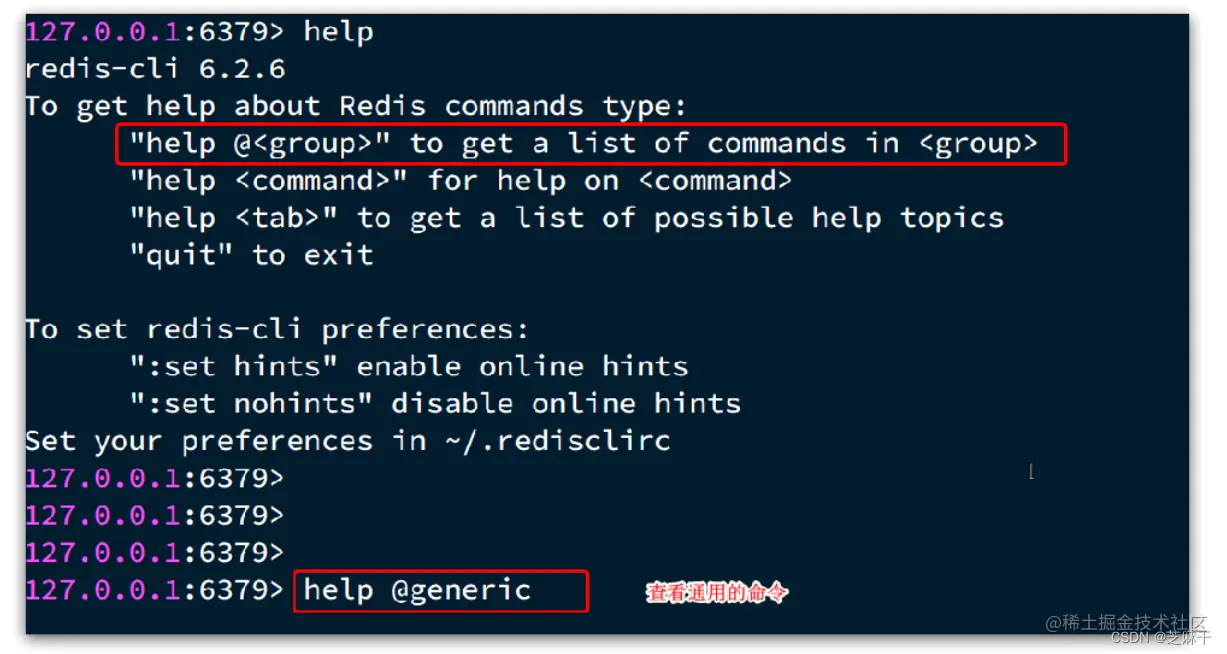Viewport: 1227px width, 654px height.
Task: Click the second empty 127.0.0.1:6379> prompt
Action: coord(155,516)
